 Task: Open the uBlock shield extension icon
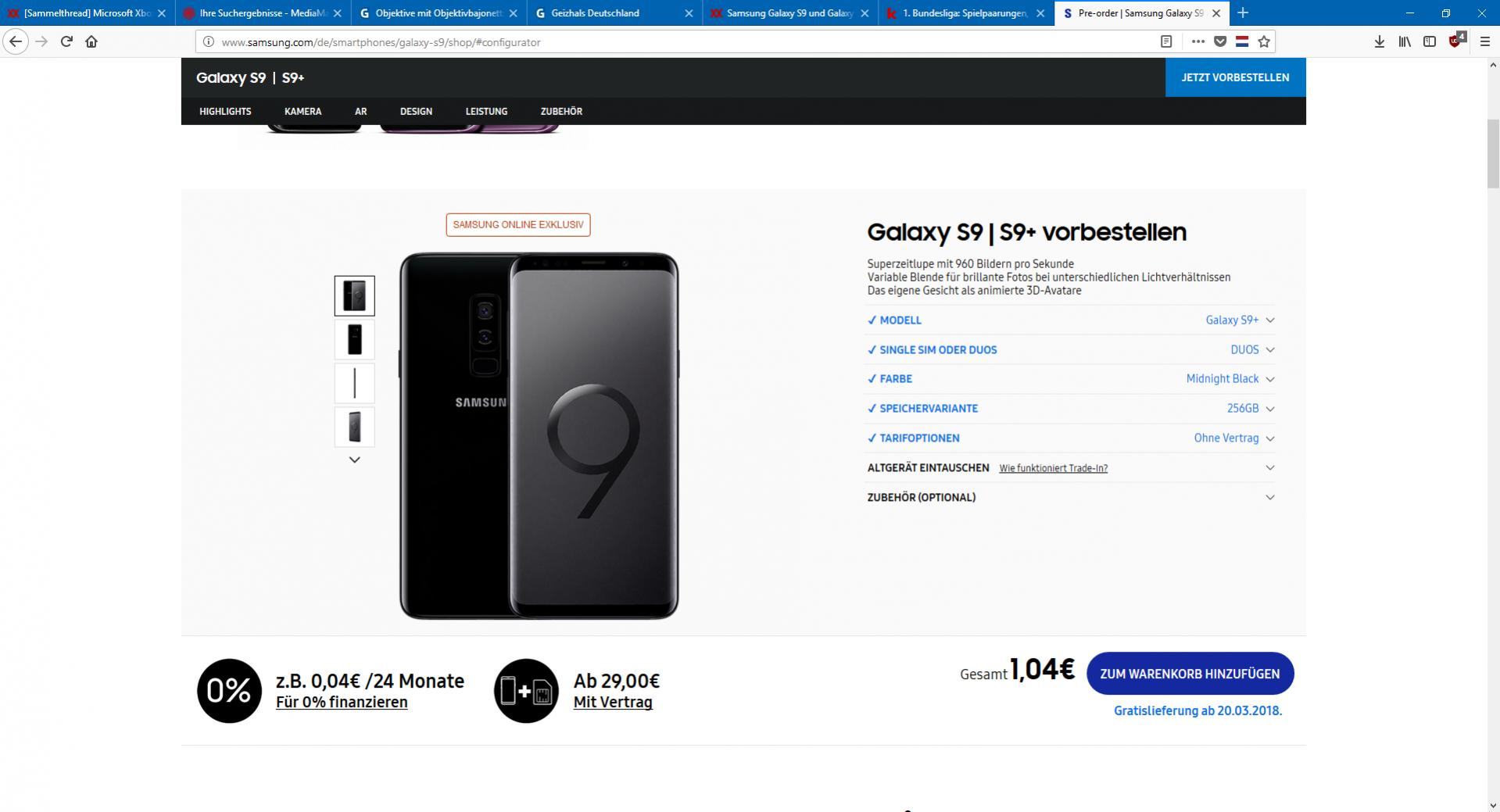(x=1456, y=41)
